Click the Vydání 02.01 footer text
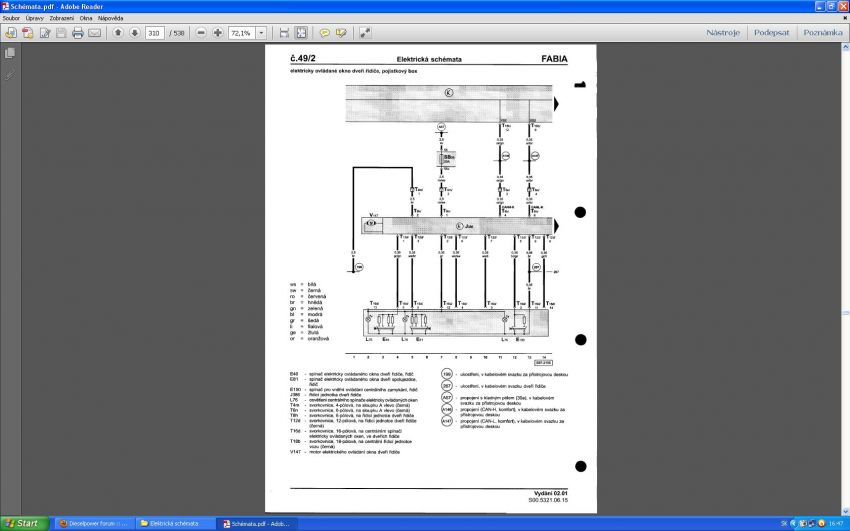Viewport: 850px width, 531px height. pyautogui.click(x=551, y=493)
